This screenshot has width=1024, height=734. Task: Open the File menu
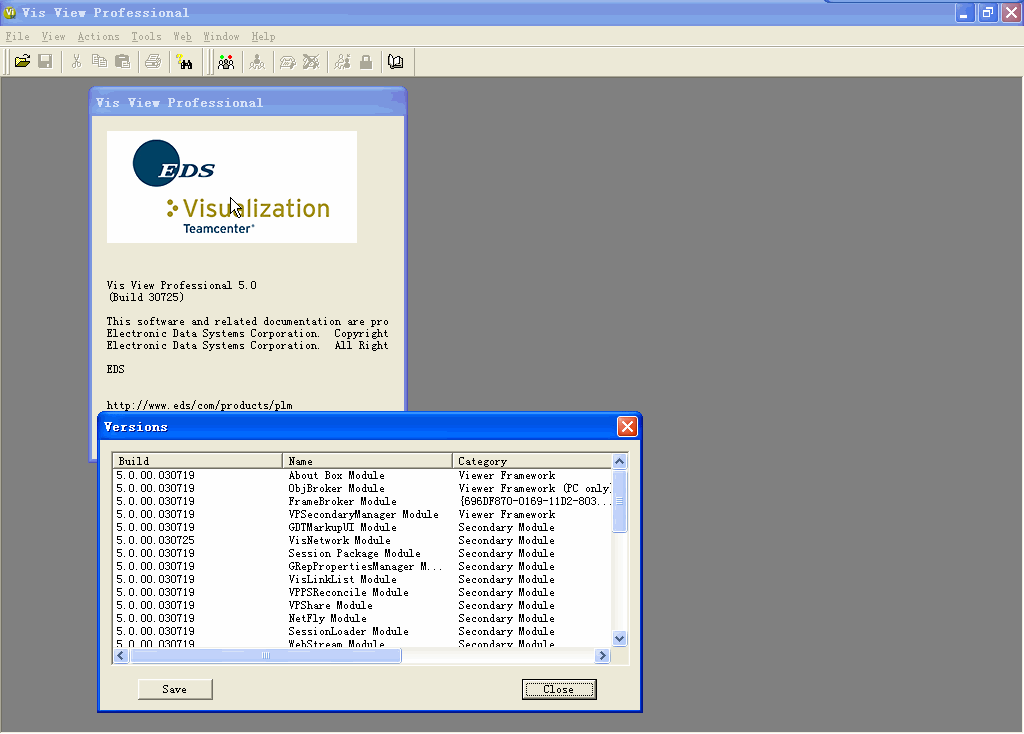tap(18, 37)
